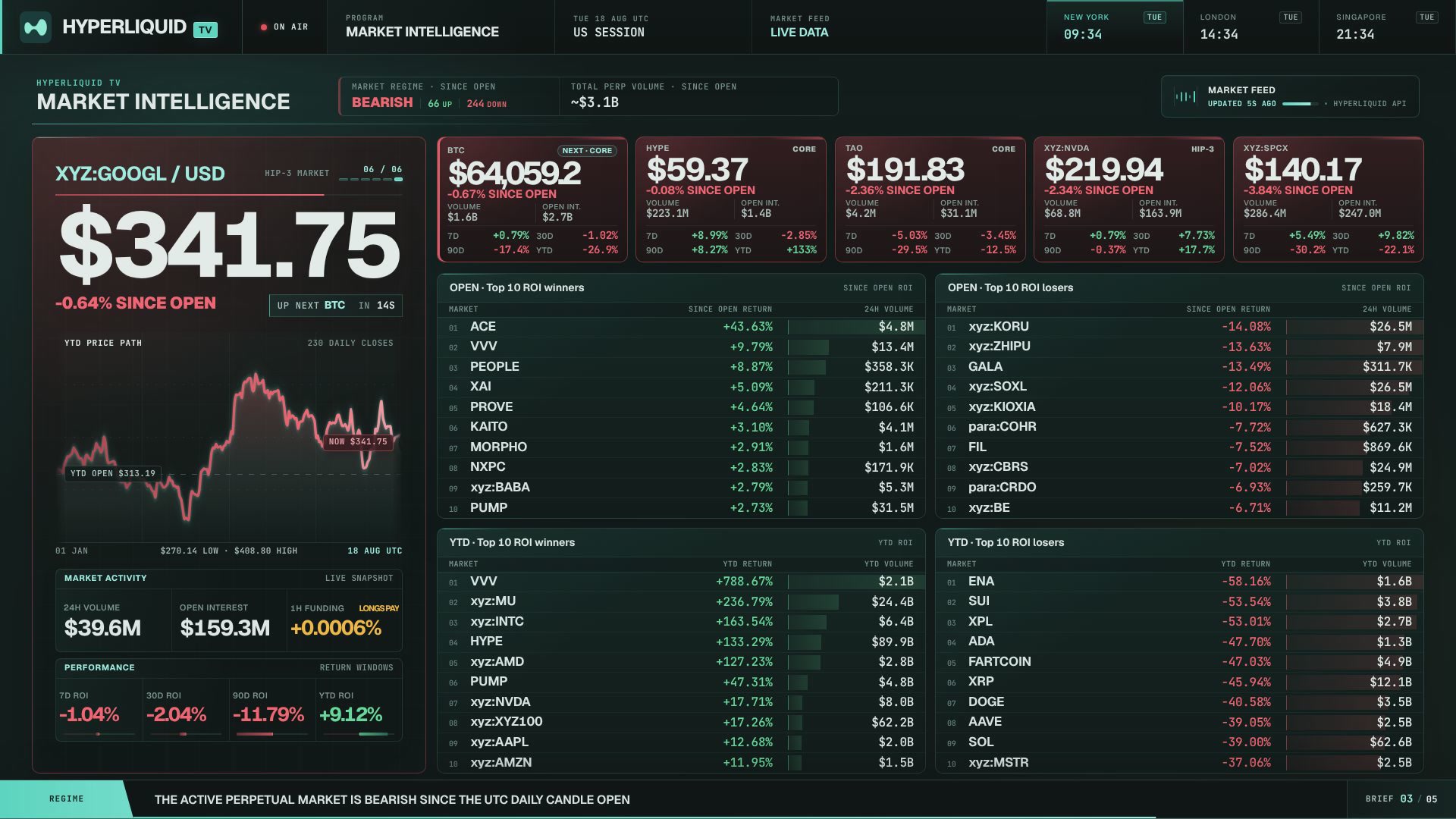
Task: Click the red ON AIR indicator dot
Action: pos(264,27)
